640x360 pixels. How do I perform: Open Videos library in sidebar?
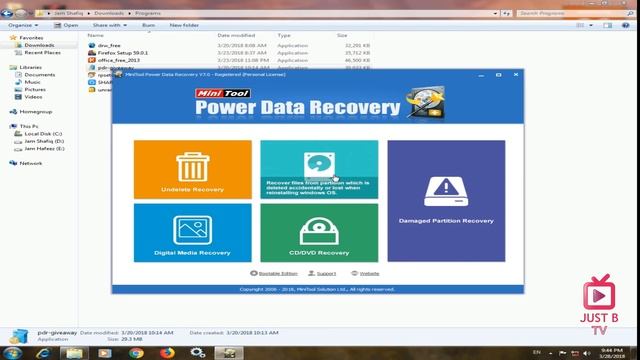[x=33, y=97]
